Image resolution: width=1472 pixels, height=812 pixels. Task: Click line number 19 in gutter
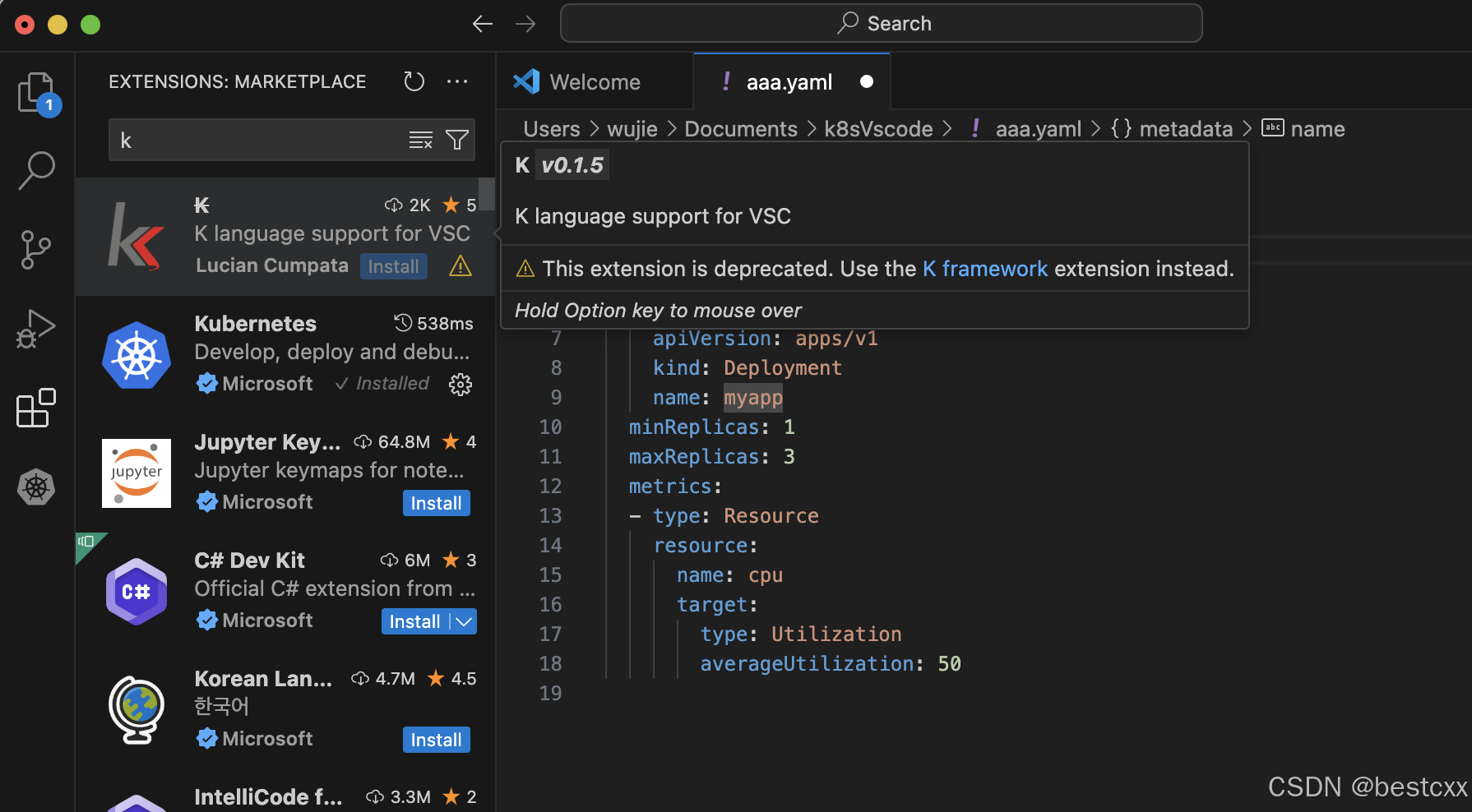click(x=550, y=694)
